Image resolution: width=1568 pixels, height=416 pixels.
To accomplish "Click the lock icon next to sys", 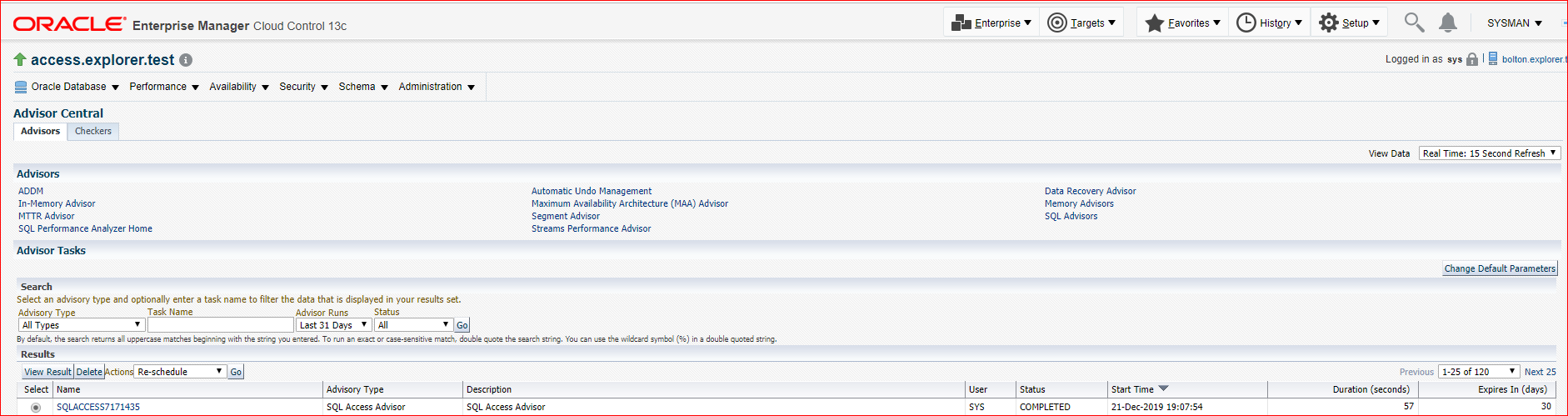I will [1472, 59].
